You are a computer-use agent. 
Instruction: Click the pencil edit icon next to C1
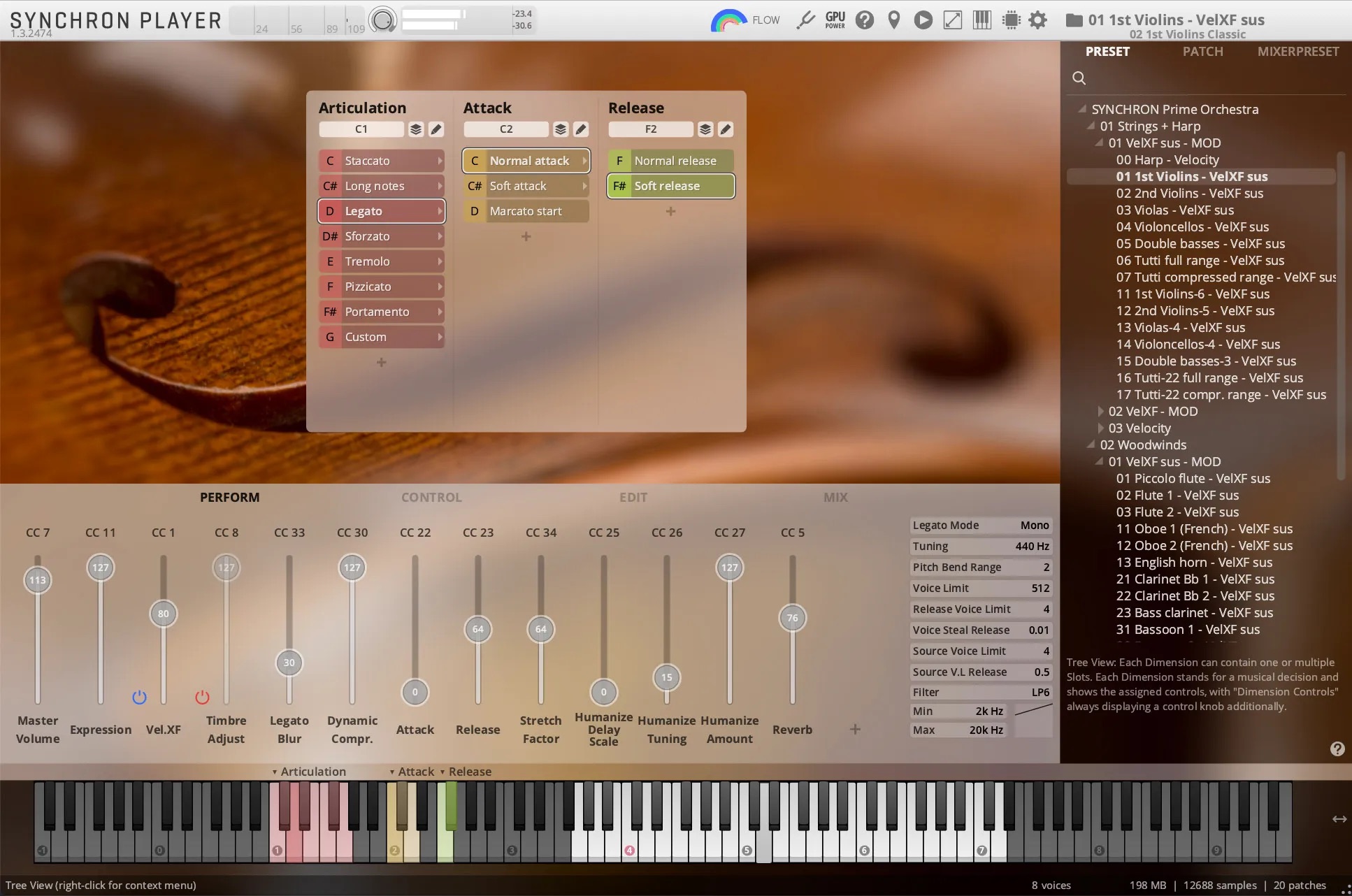436,129
